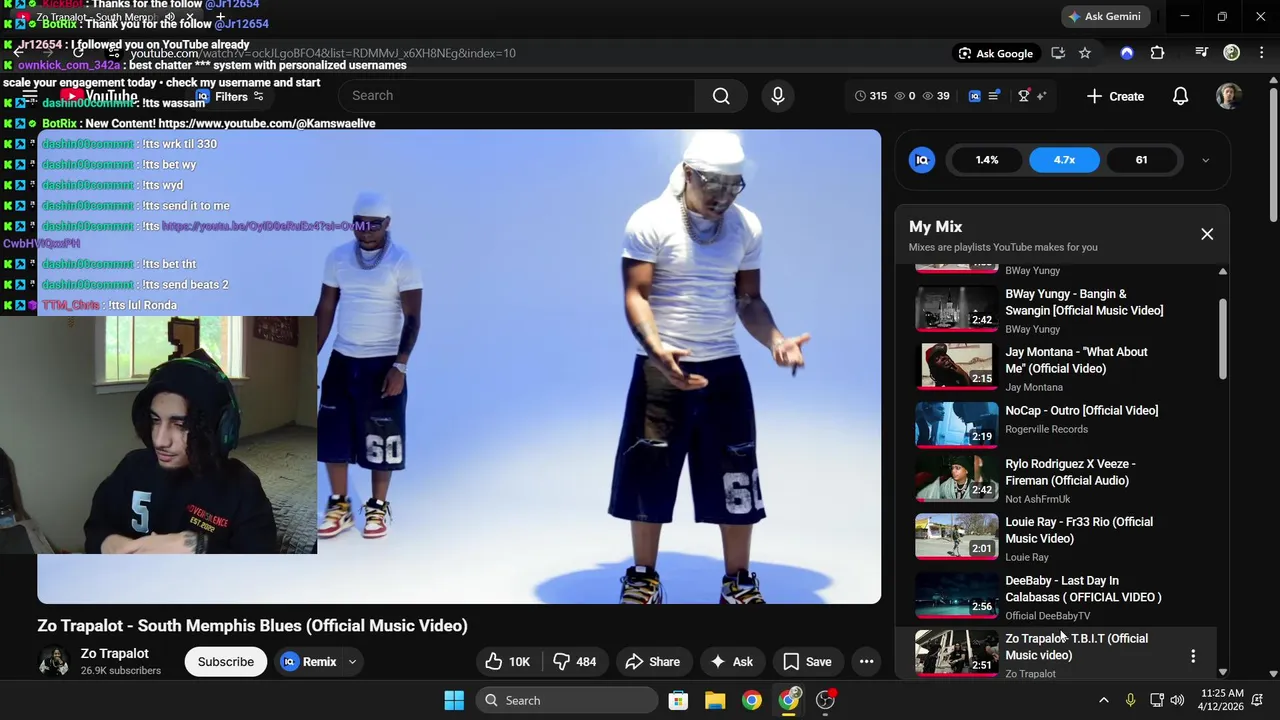Open the Chrome three-dot menu
This screenshot has height=720, width=1280.
pyautogui.click(x=1261, y=53)
